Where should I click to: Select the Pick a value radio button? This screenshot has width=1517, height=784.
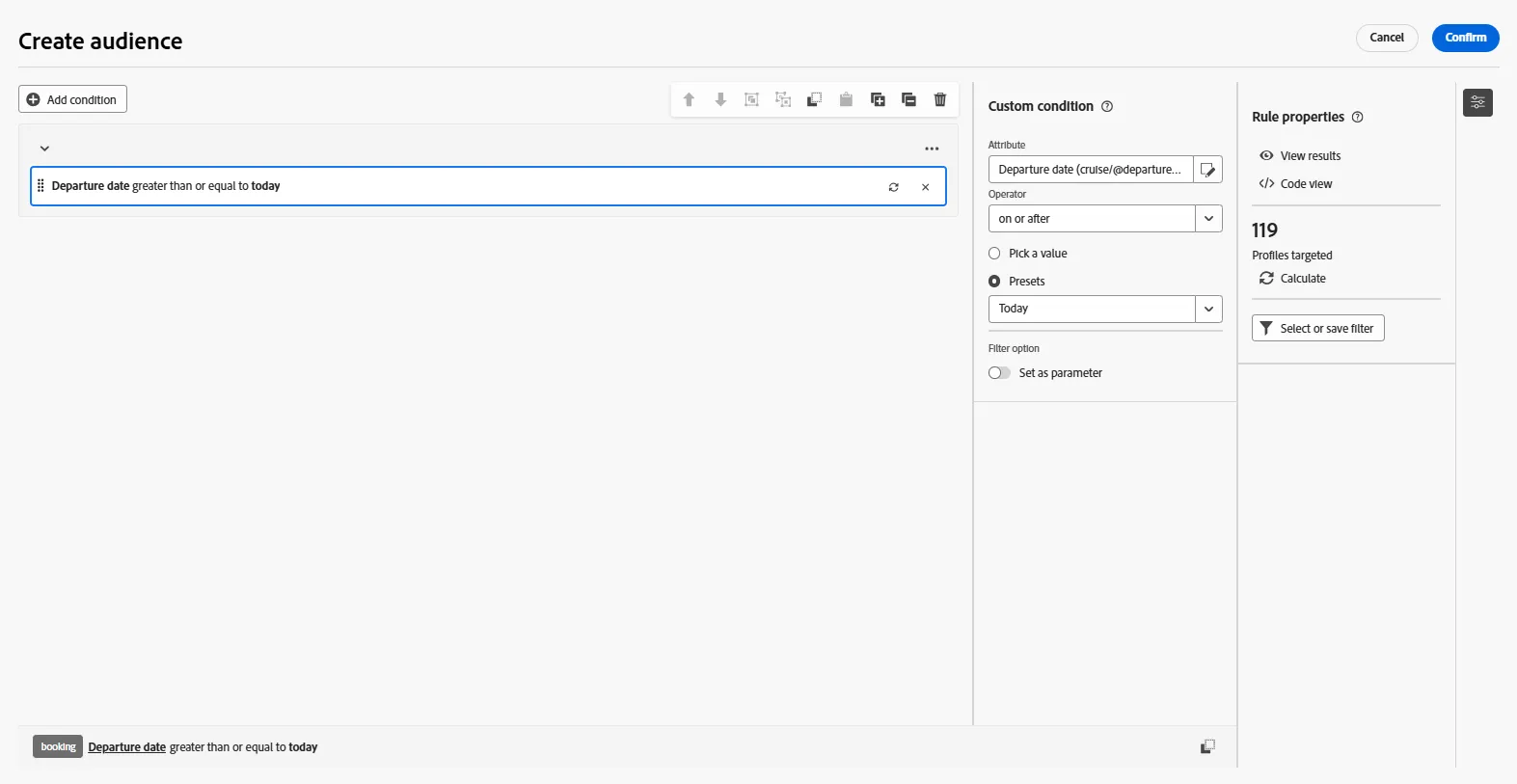[994, 254]
